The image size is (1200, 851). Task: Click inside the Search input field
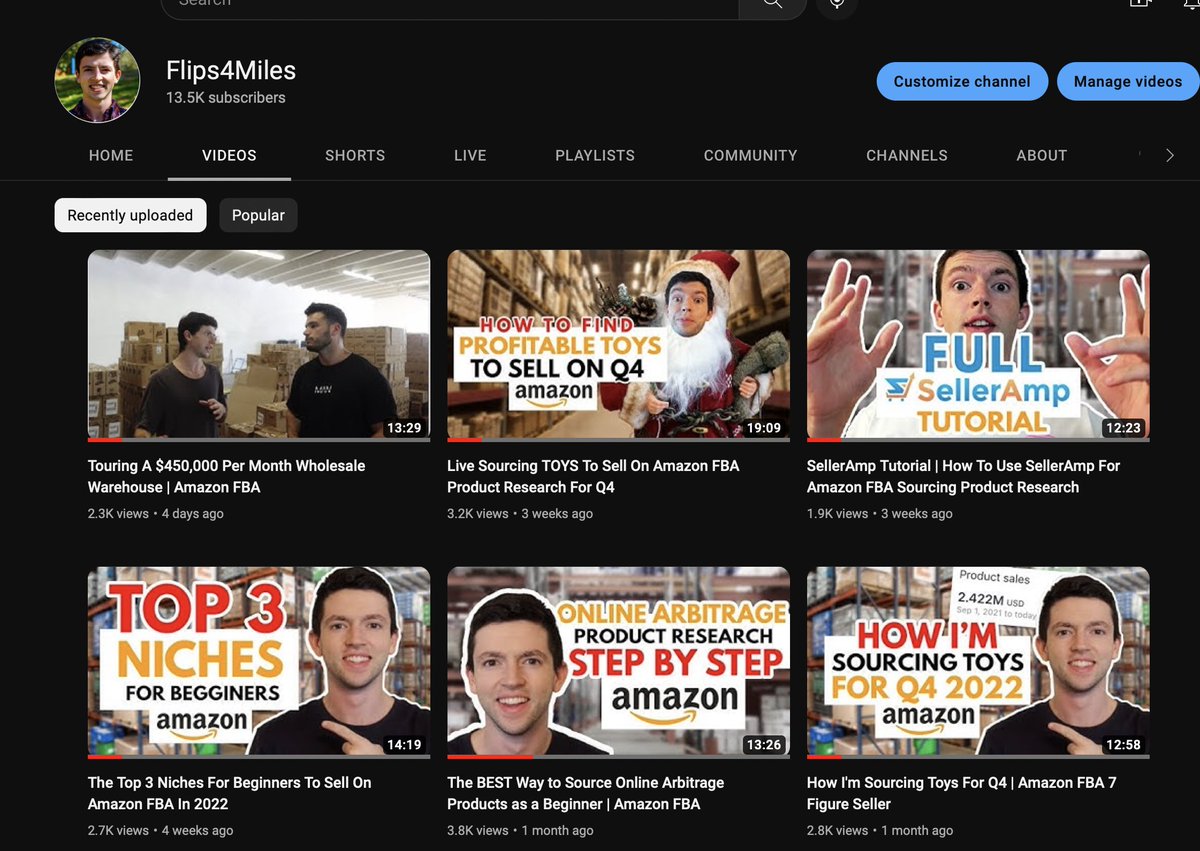450,5
